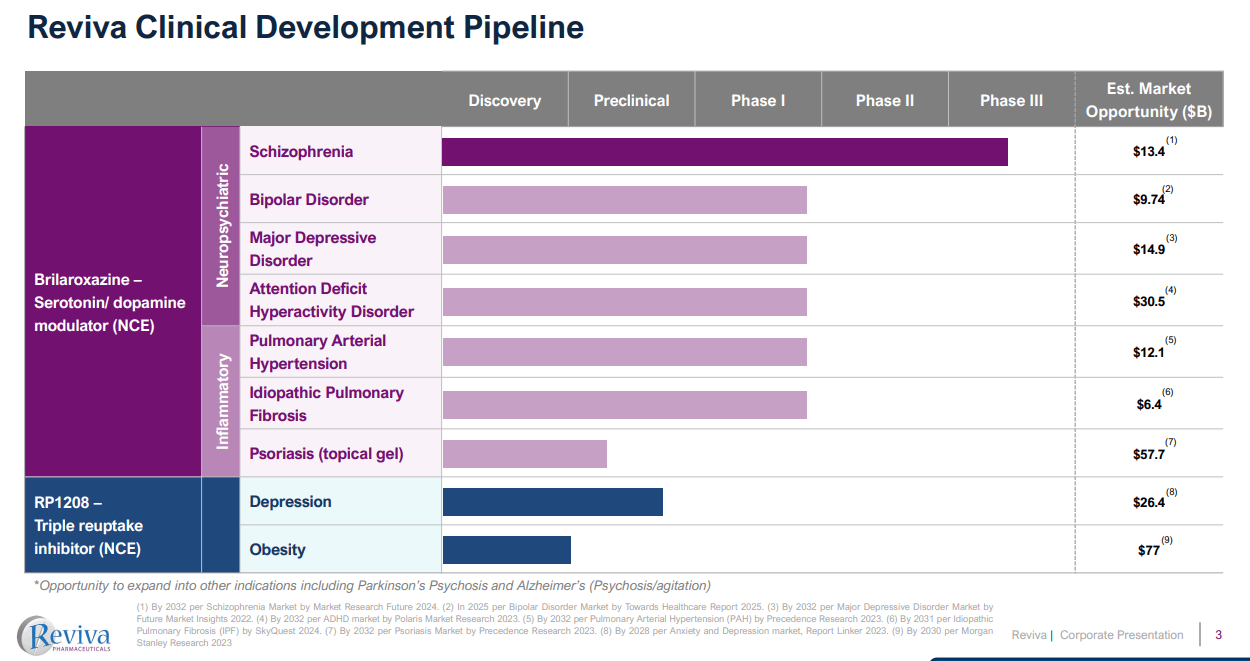
Task: Select the Phase III column header
Action: click(x=1011, y=100)
